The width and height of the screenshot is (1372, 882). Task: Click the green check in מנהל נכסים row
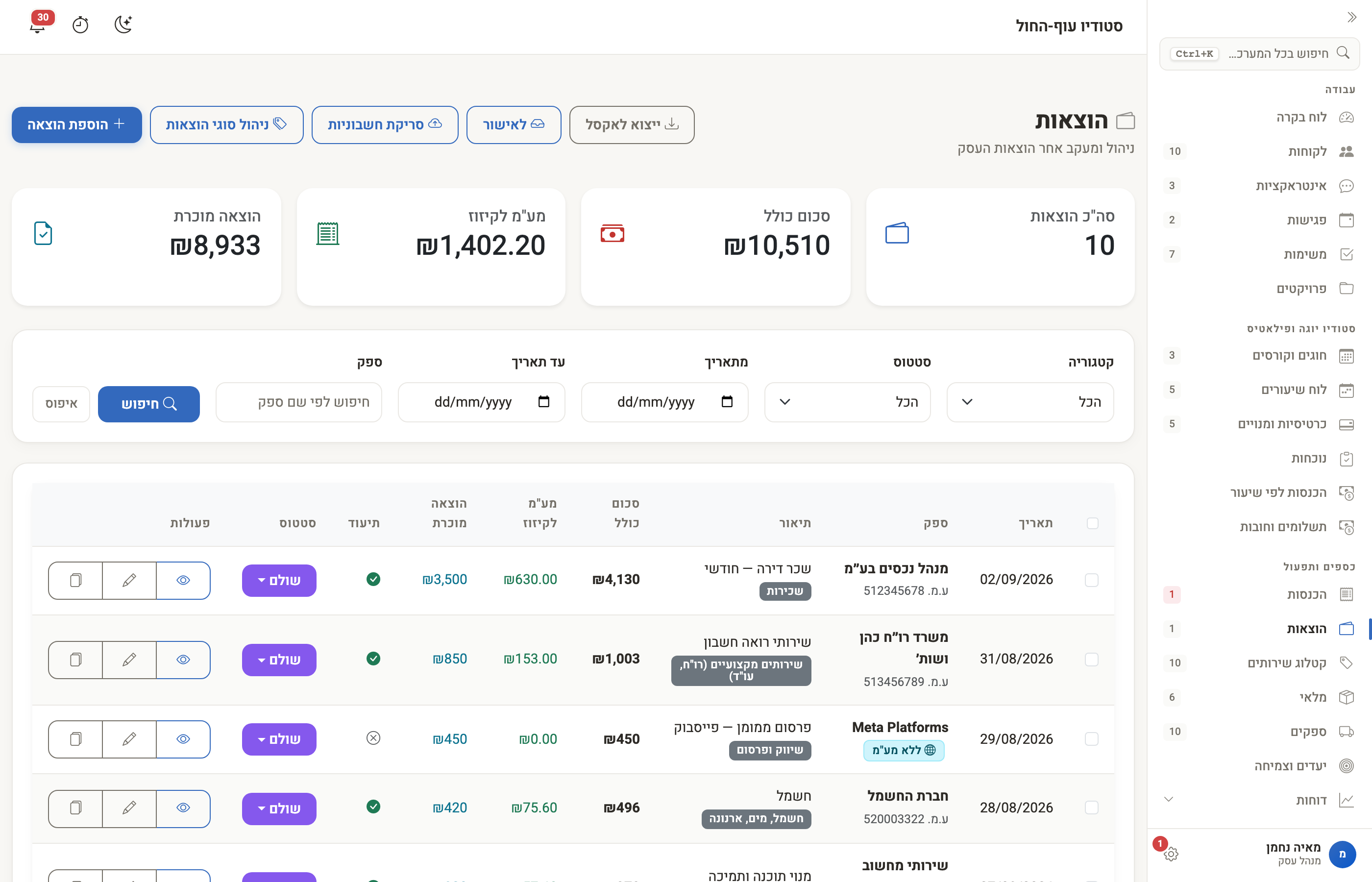pos(373,579)
